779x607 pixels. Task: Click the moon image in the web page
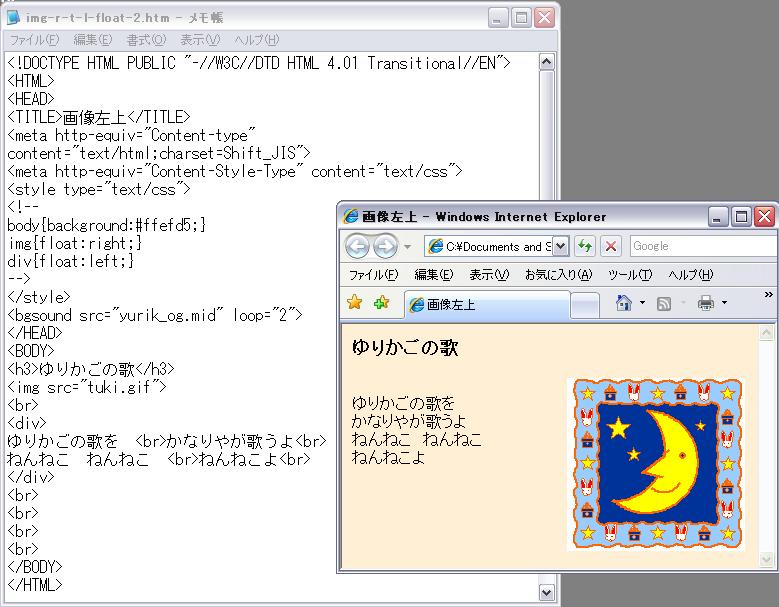point(656,464)
